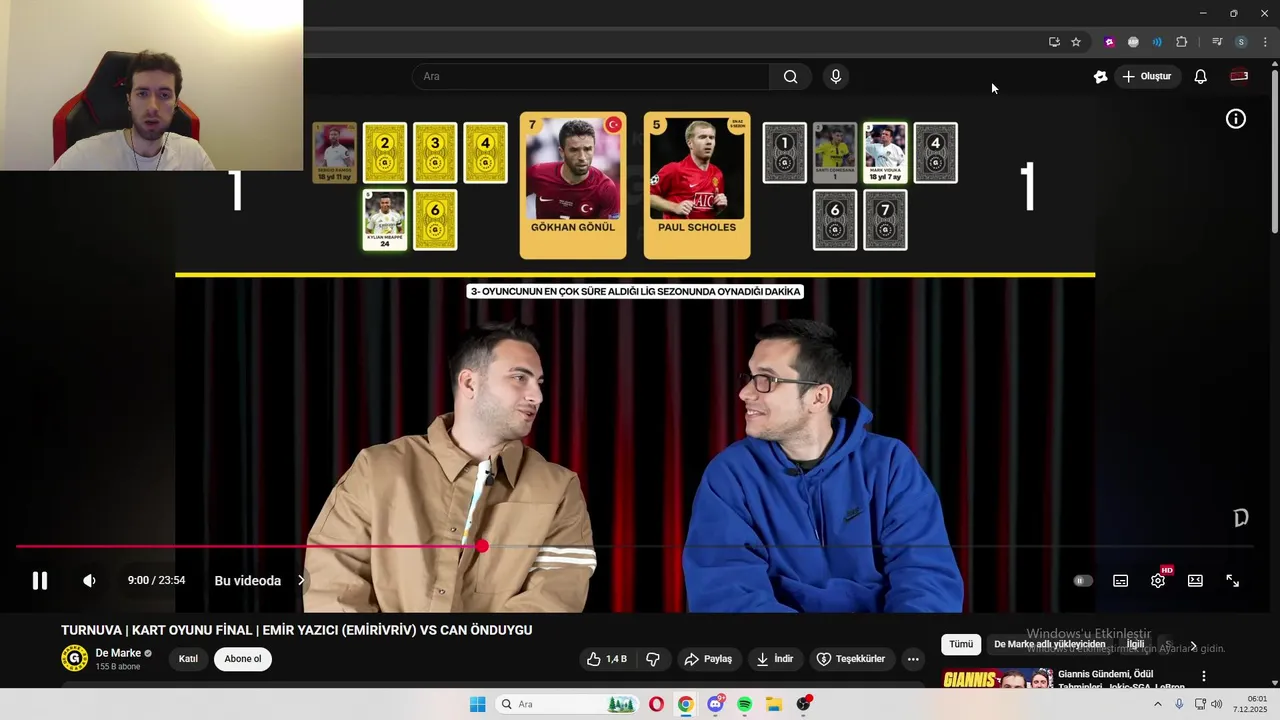Screen dimensions: 1280x720
Task: Open Spotify from the taskbar
Action: [744, 704]
